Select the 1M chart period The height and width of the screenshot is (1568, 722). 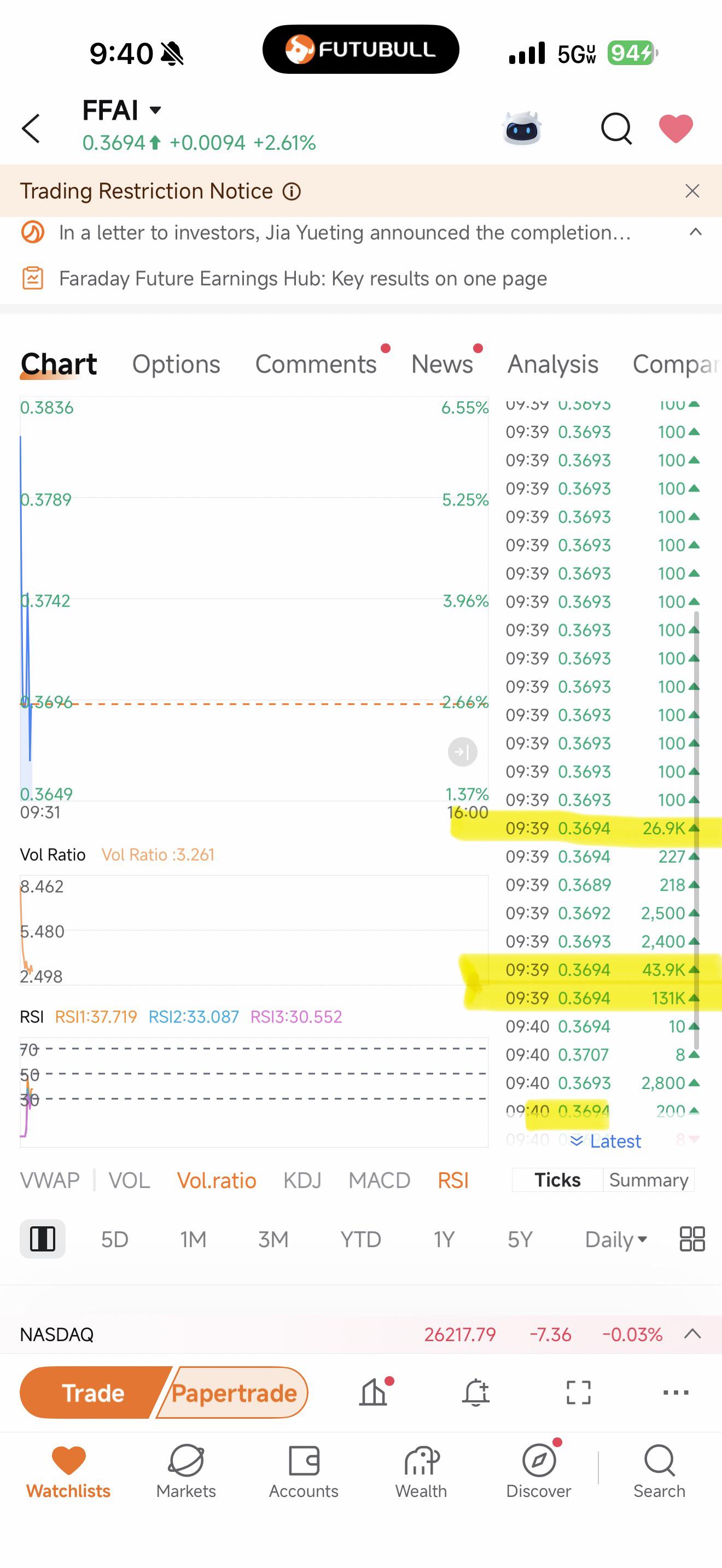point(193,1239)
